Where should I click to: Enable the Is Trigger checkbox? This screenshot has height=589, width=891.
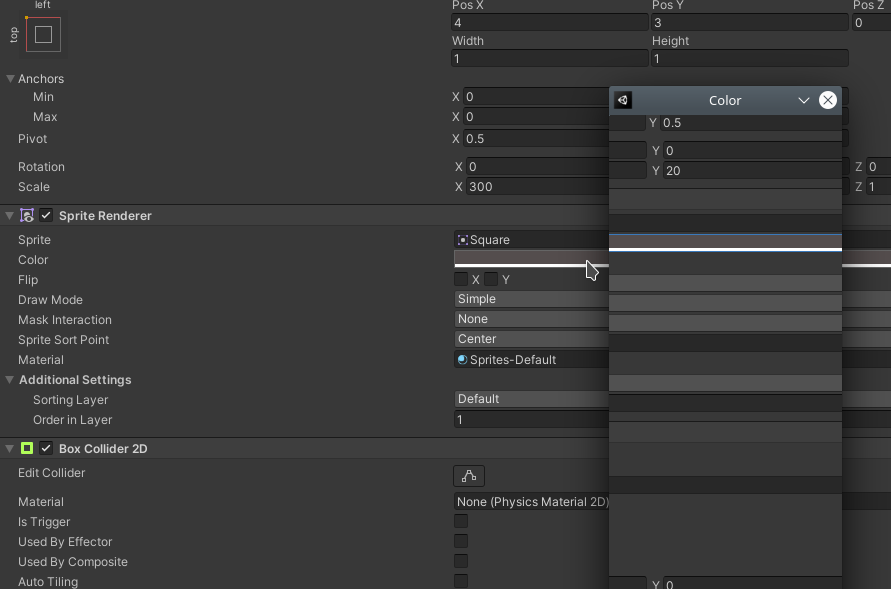(x=461, y=521)
